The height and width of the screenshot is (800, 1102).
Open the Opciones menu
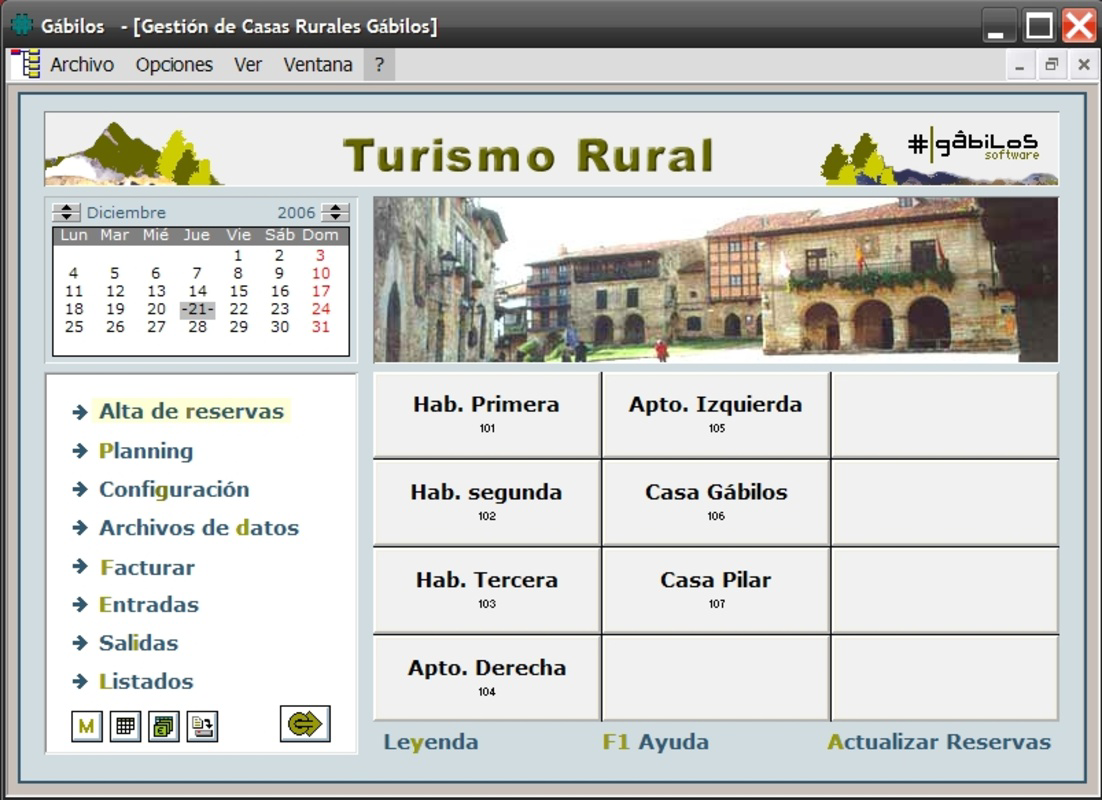[x=174, y=65]
